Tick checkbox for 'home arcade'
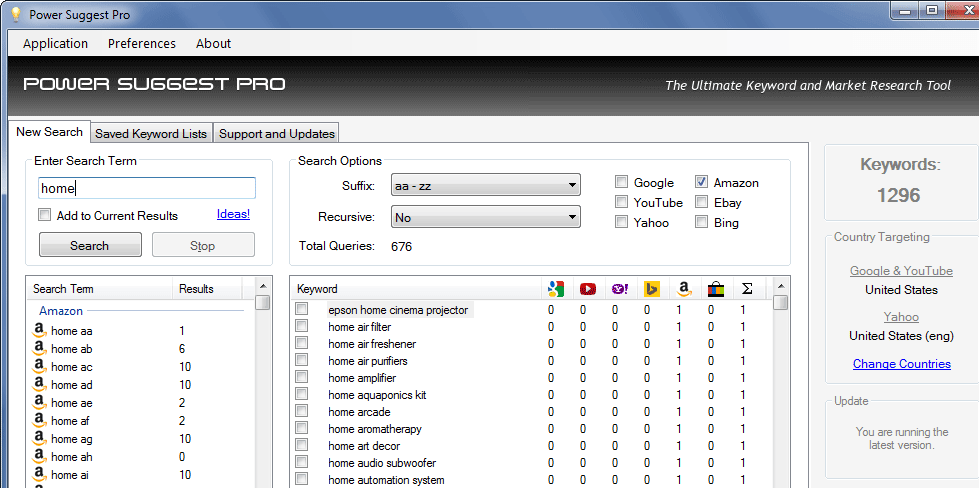Viewport: 979px width, 488px height. [302, 411]
